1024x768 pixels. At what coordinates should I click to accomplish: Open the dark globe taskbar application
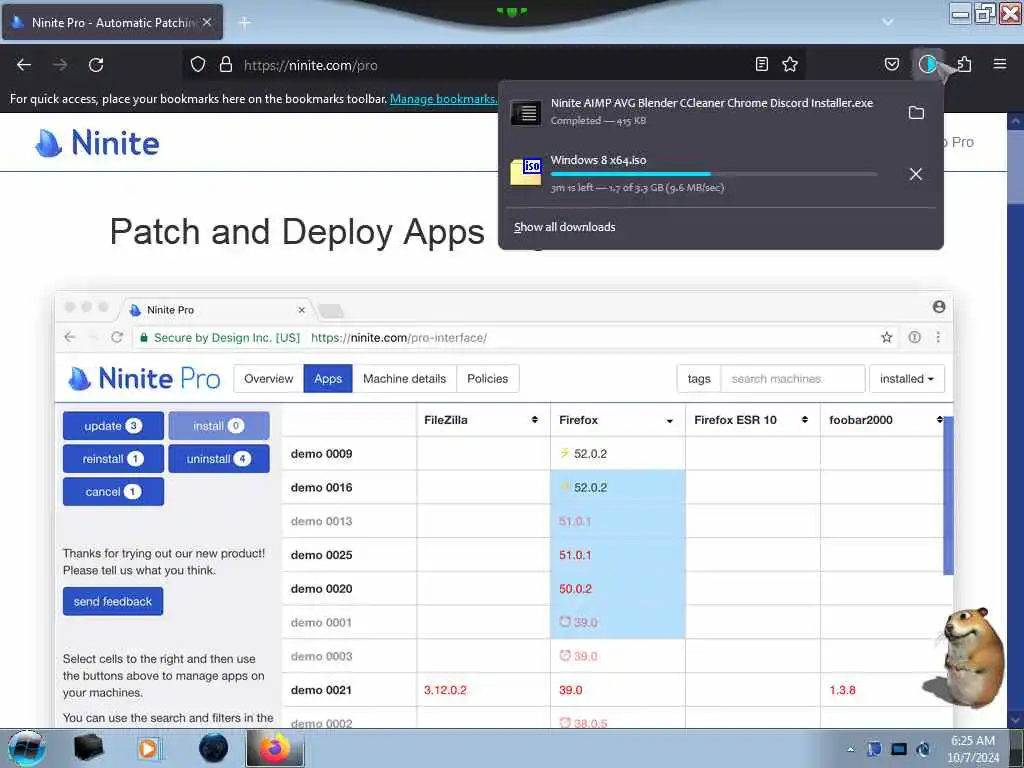tap(214, 748)
